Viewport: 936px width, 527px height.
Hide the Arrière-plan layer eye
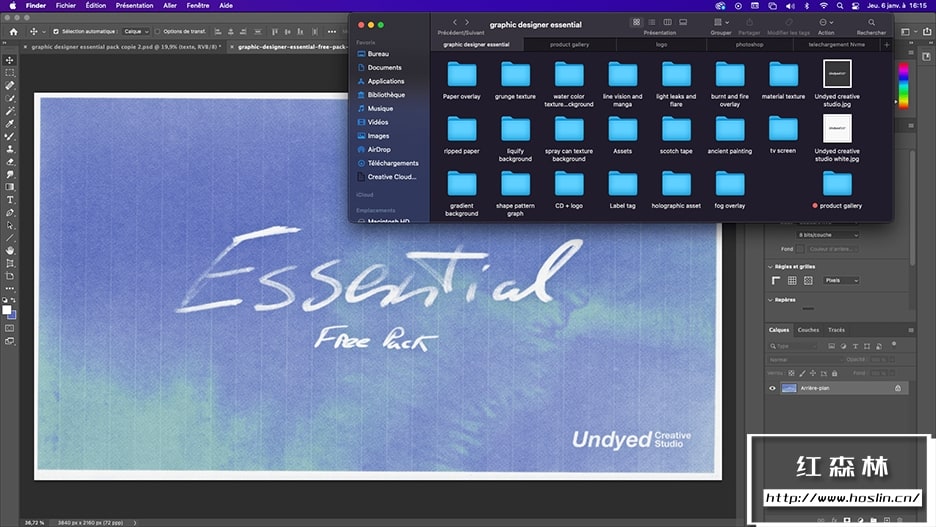[772, 388]
